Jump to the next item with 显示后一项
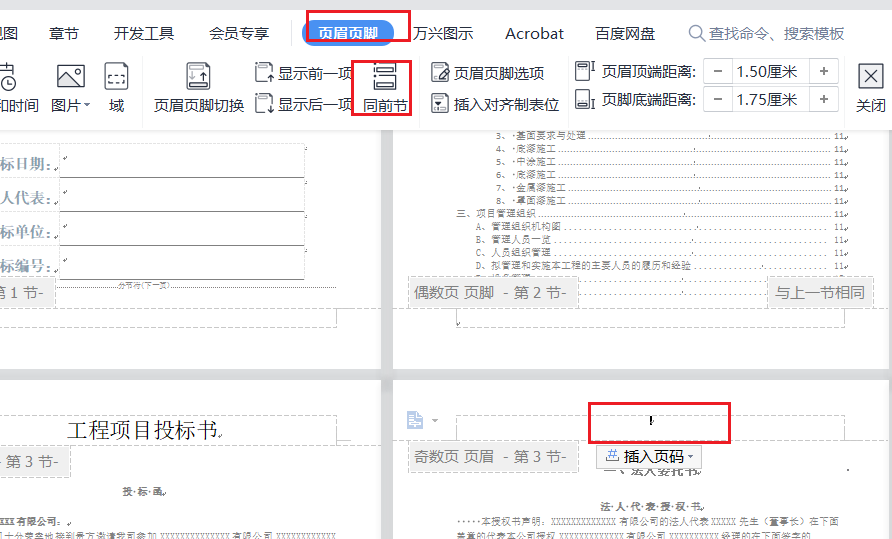Screen dimensions: 892x539 (x=304, y=103)
